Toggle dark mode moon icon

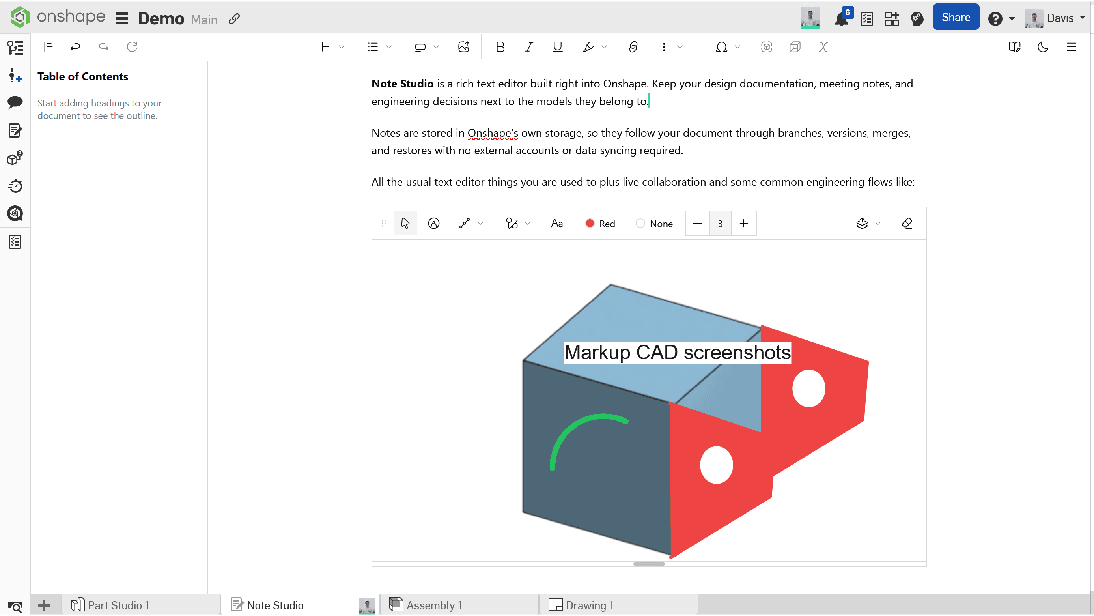tap(1043, 47)
